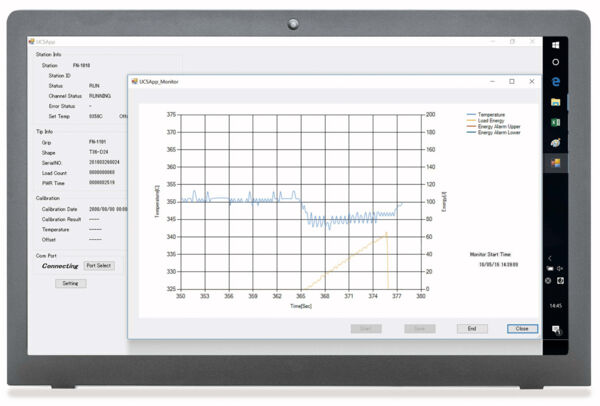600x406 pixels.
Task: Click the UCSApp_Monitor title bar icon
Action: pyautogui.click(x=135, y=81)
